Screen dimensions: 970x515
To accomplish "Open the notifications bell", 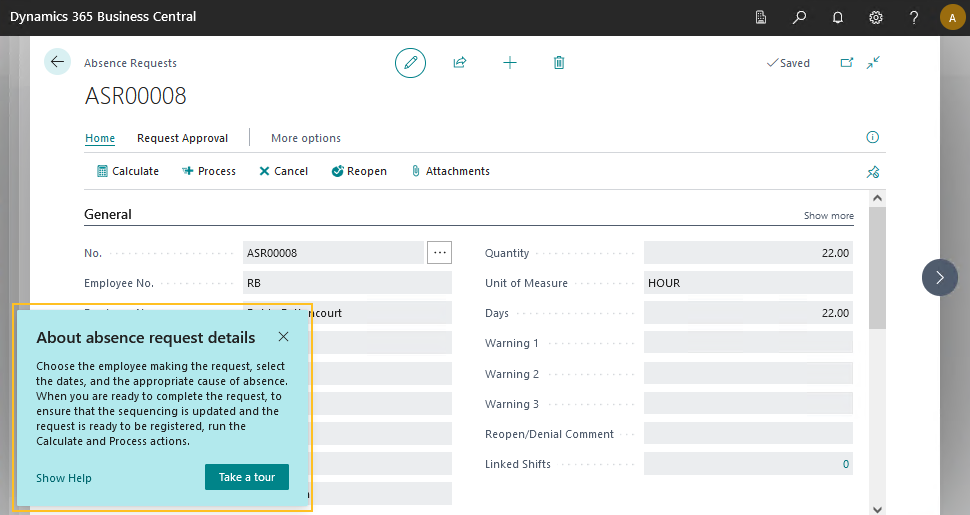I will 838,17.
